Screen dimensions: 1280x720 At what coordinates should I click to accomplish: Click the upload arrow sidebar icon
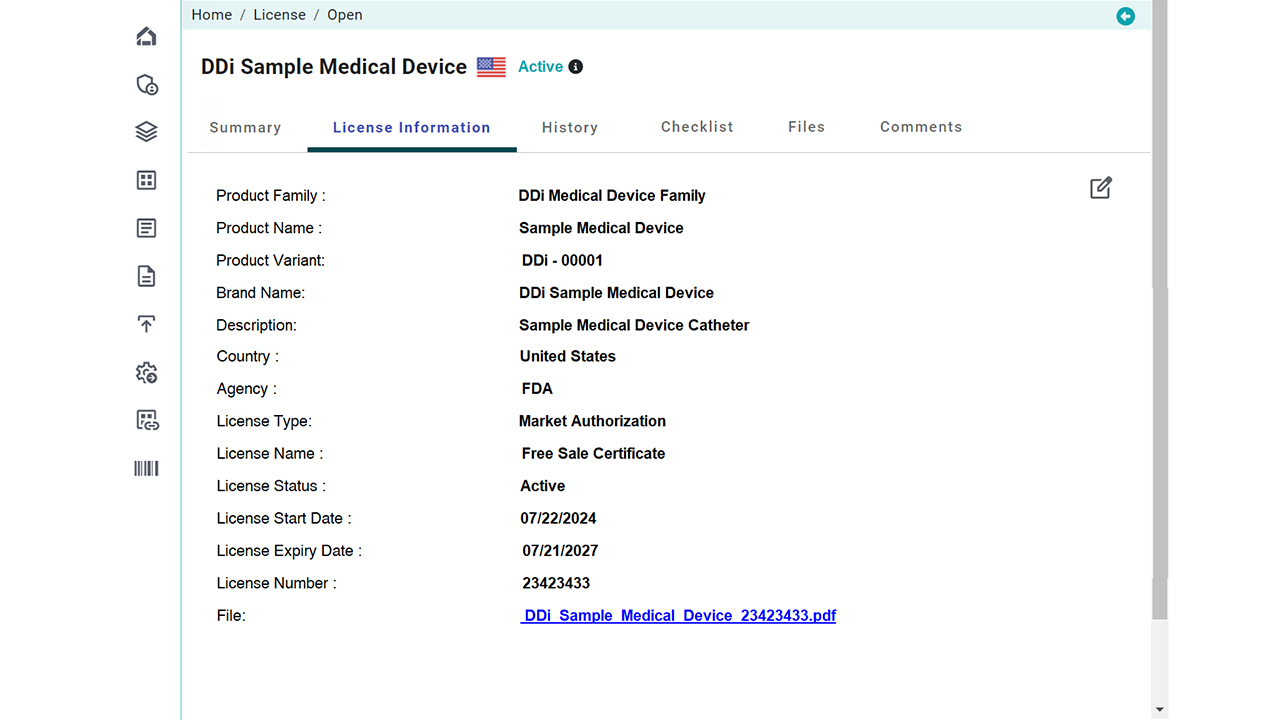[146, 324]
